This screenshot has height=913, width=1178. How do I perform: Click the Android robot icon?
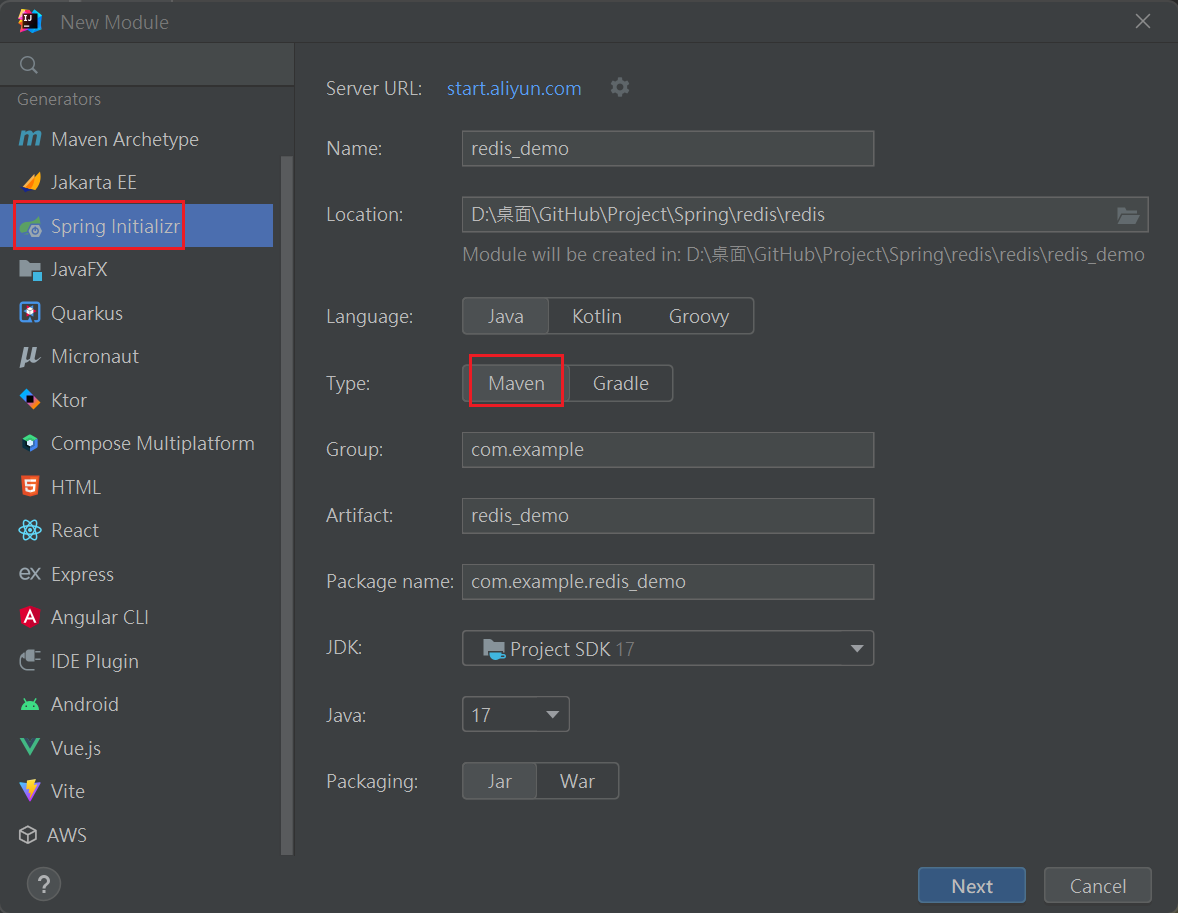[30, 704]
